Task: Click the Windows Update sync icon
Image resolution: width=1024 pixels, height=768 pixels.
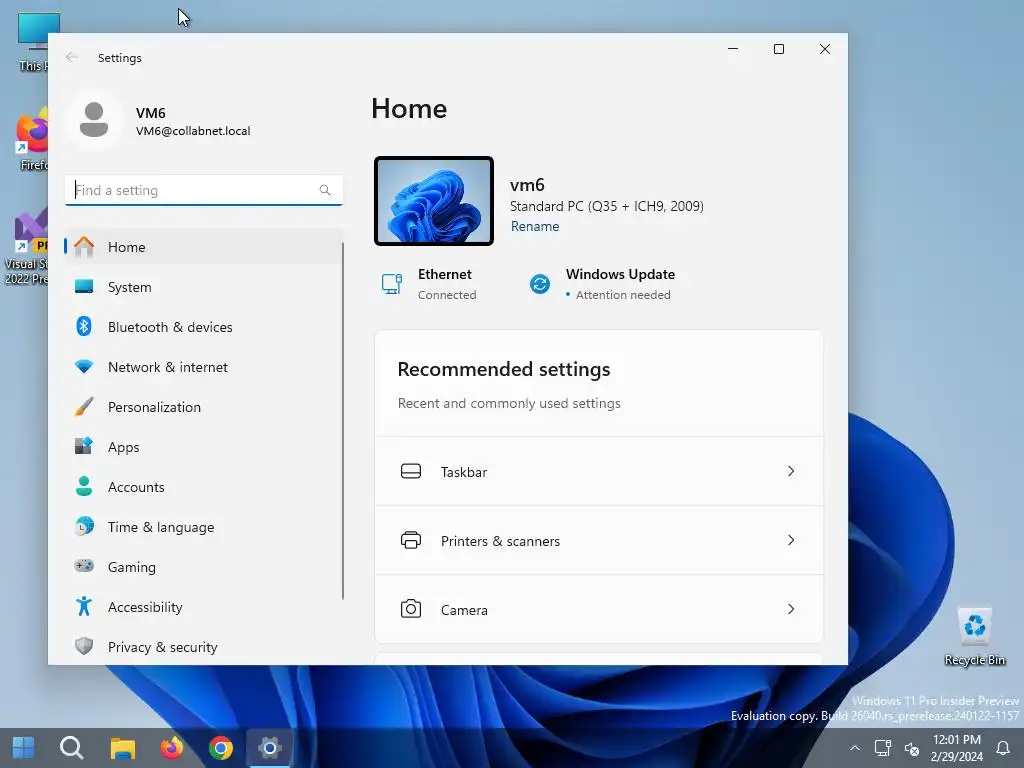Action: pos(539,284)
